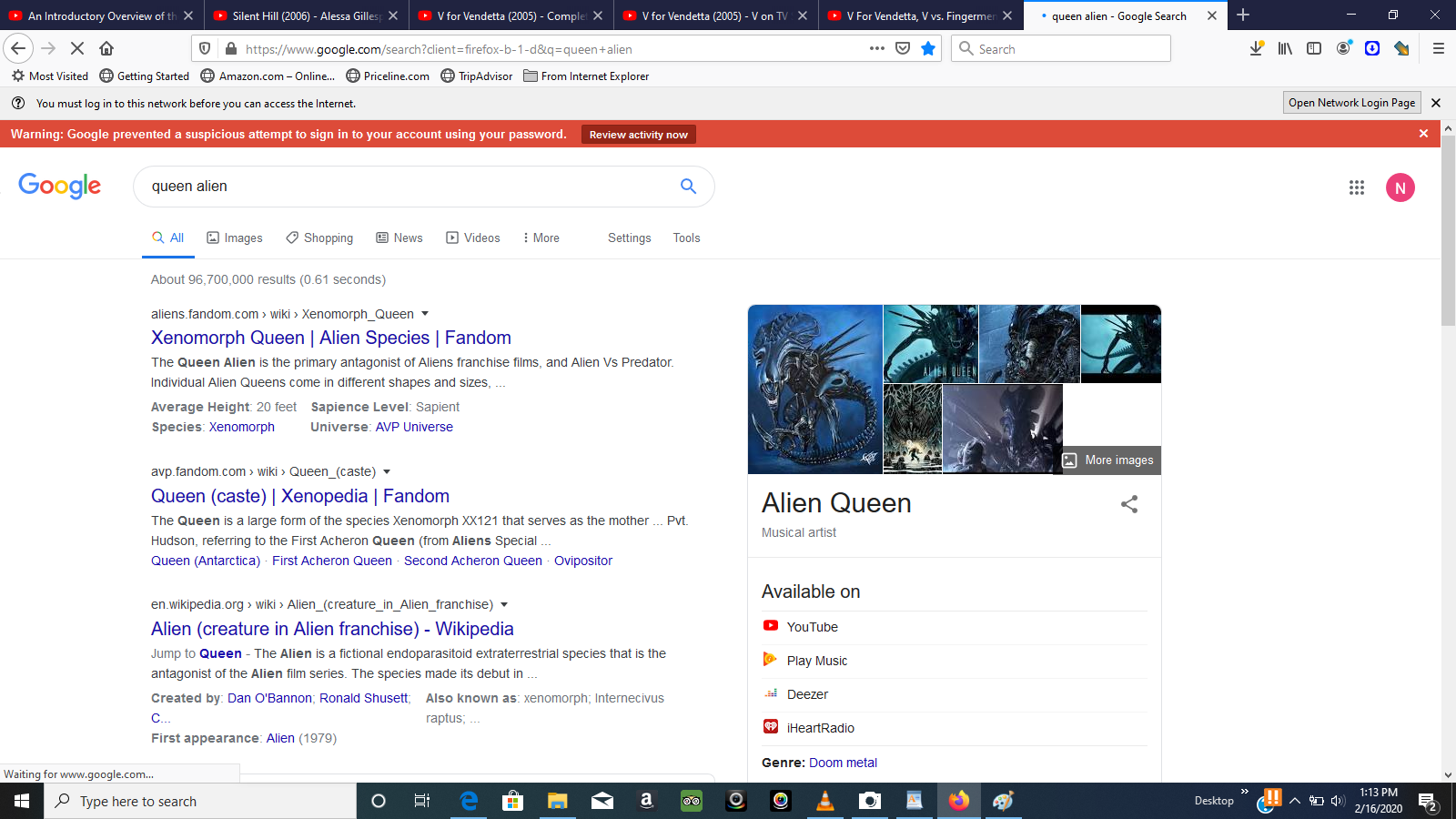
Task: Select the Videos search tab
Action: click(473, 238)
